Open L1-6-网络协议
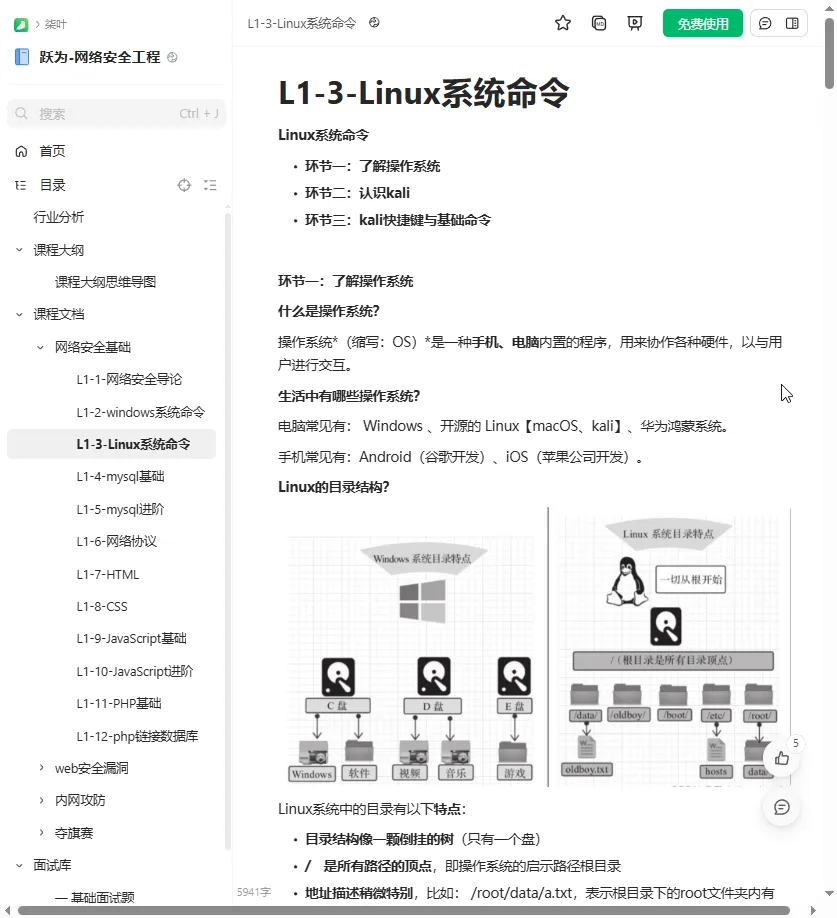The width and height of the screenshot is (837, 918). [x=116, y=542]
